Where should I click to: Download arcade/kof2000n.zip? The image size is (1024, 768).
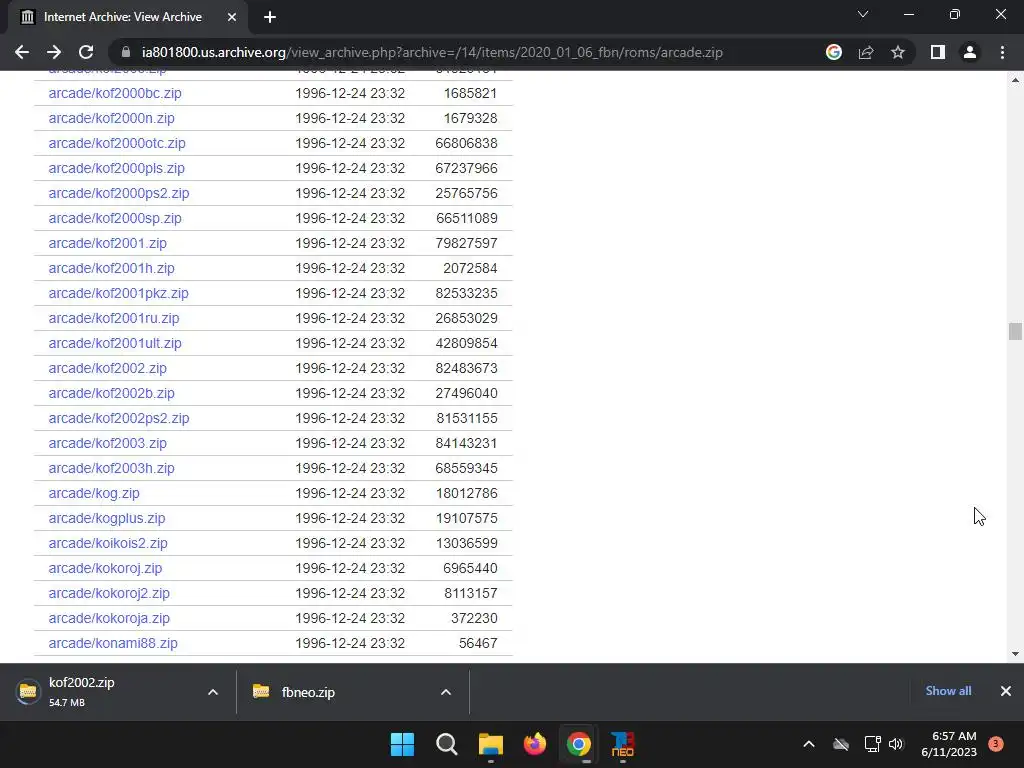(x=112, y=118)
